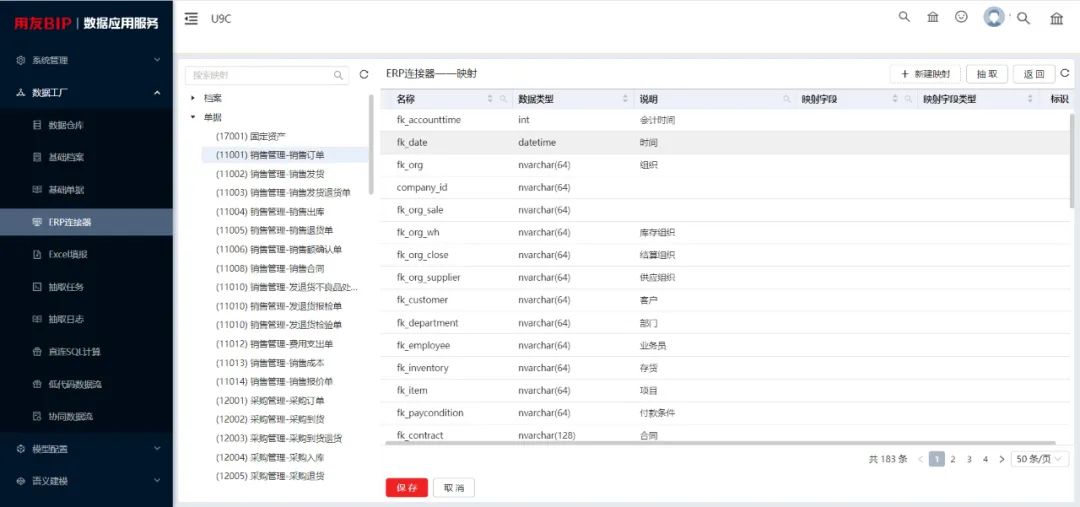Click the 抽取任务 sidebar icon
The width and height of the screenshot is (1080, 507).
click(37, 287)
